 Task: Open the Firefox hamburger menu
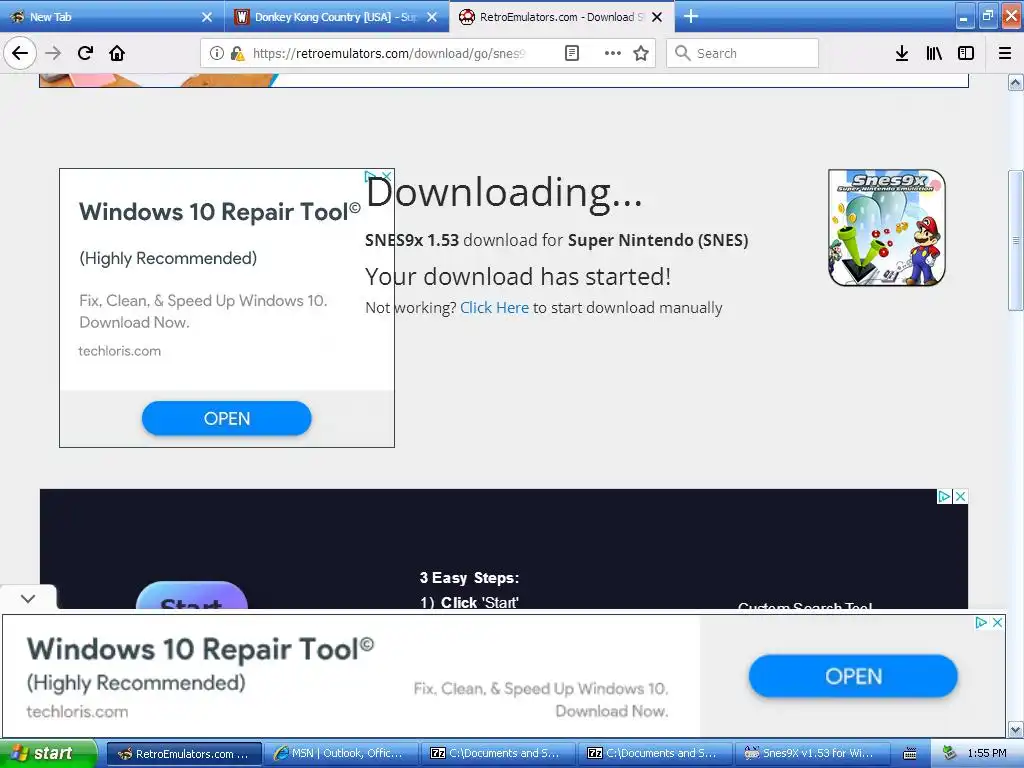pos(1005,53)
